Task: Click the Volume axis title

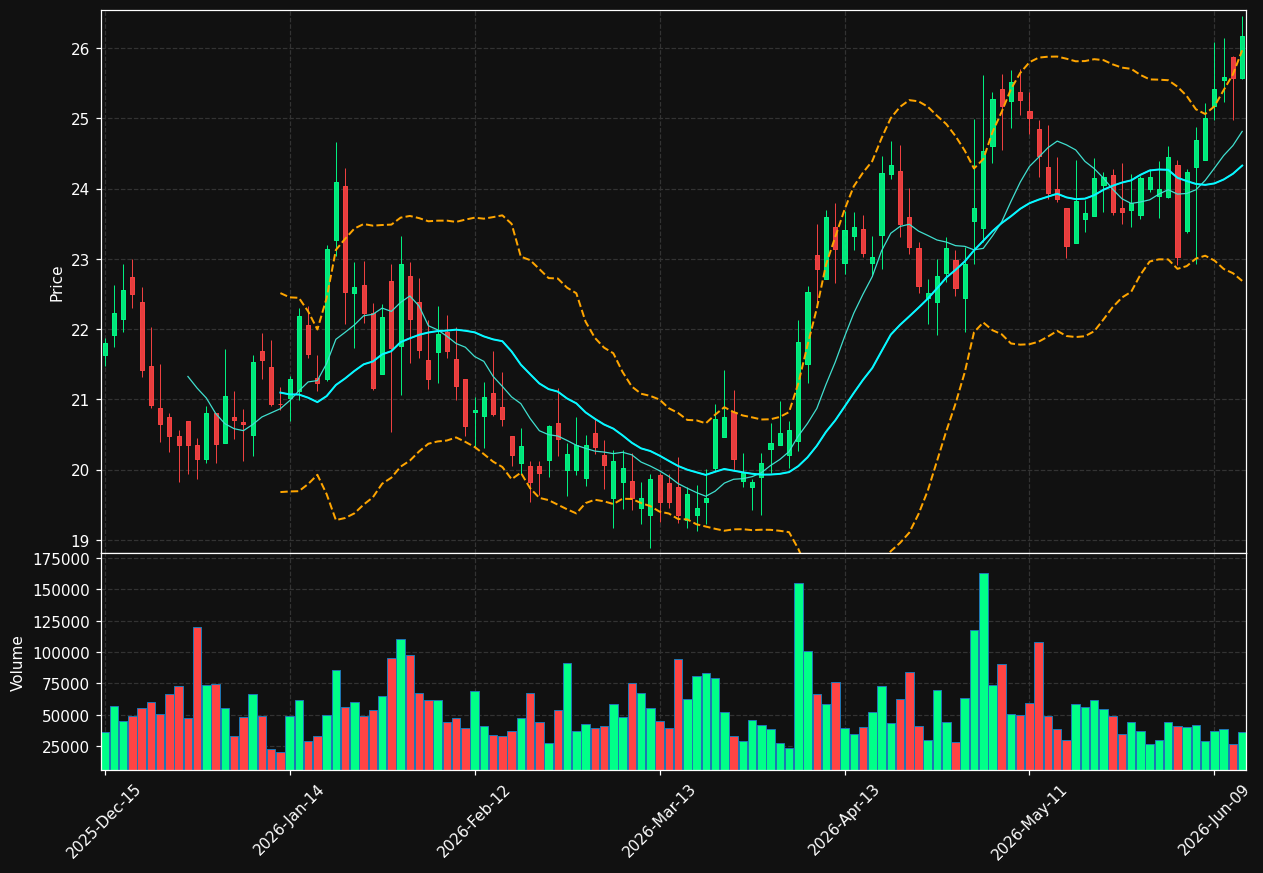Action: 17,662
